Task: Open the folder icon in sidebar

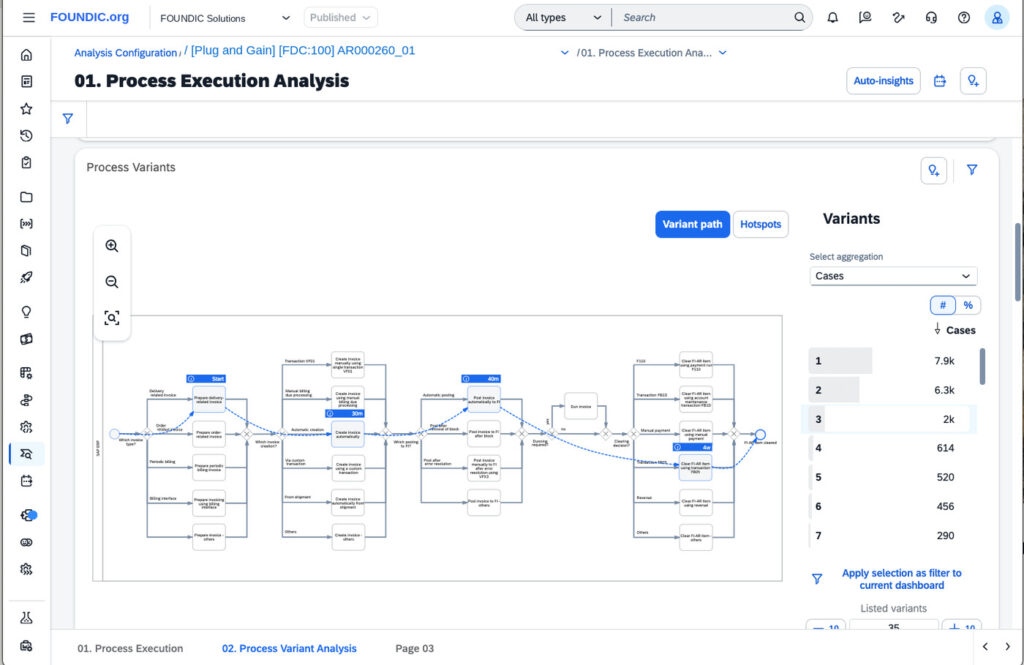Action: 26,197
